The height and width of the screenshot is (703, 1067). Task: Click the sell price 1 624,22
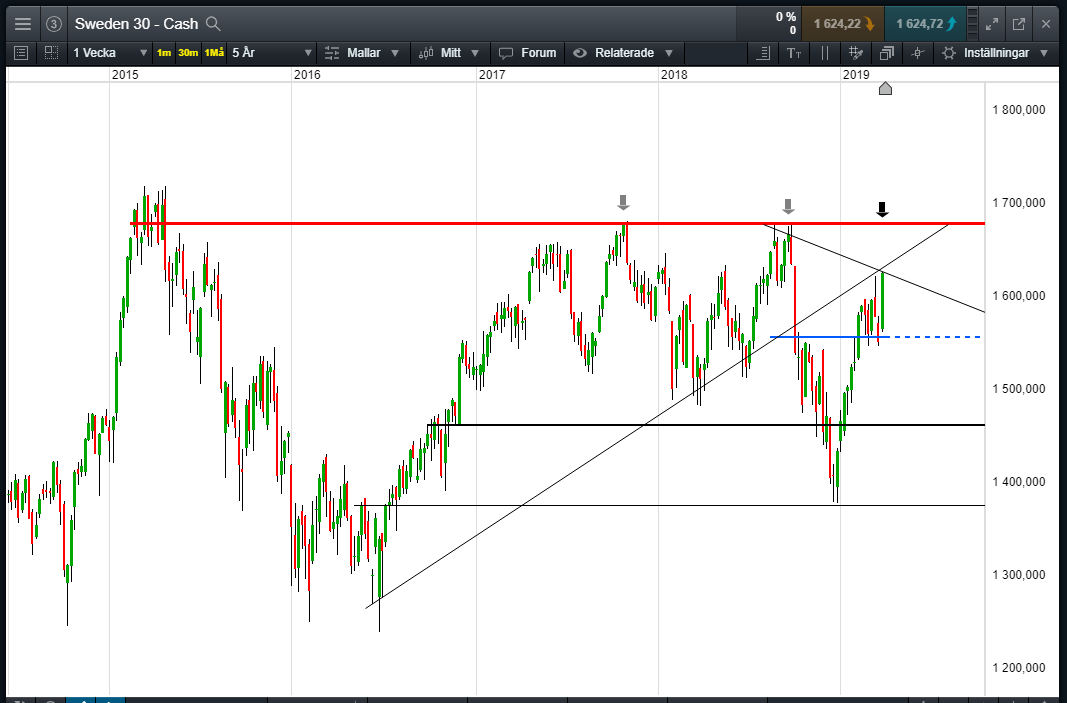pos(842,24)
